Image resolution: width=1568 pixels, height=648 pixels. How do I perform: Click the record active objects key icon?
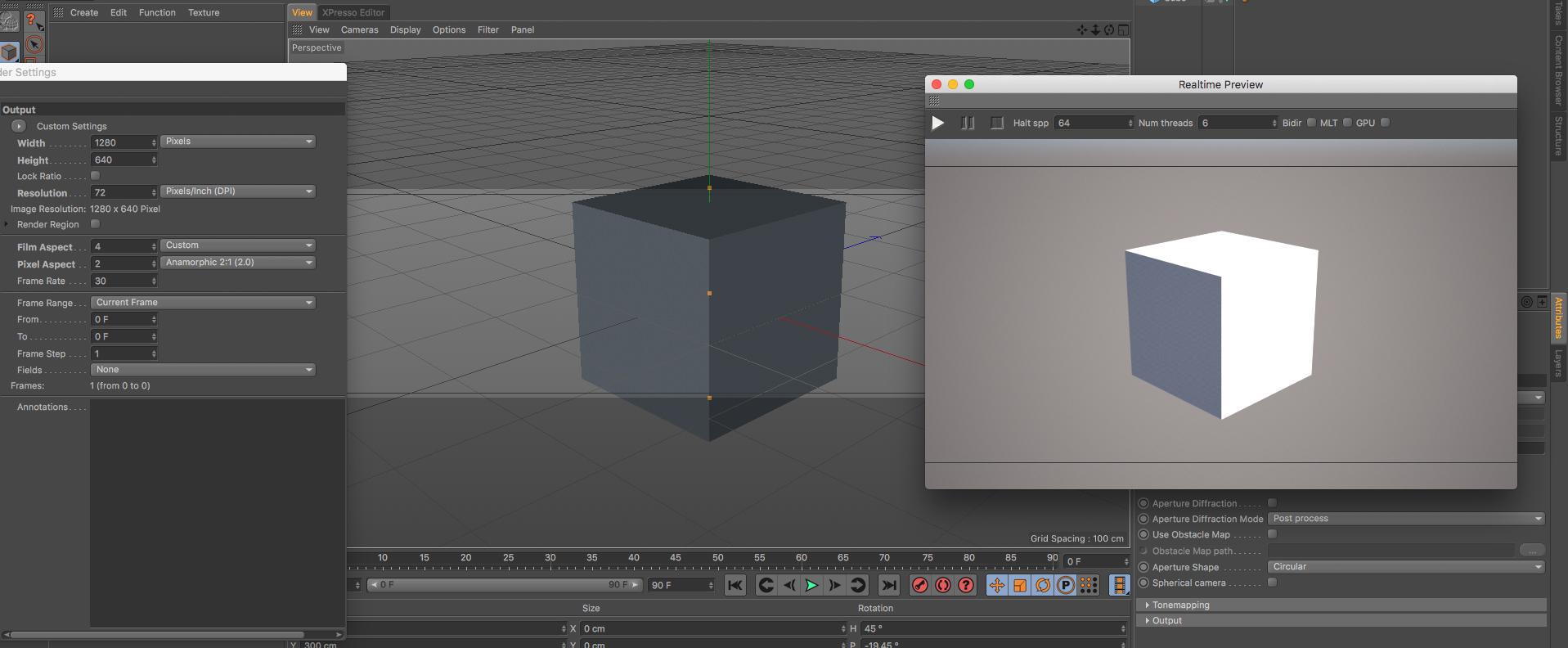pyautogui.click(x=920, y=585)
